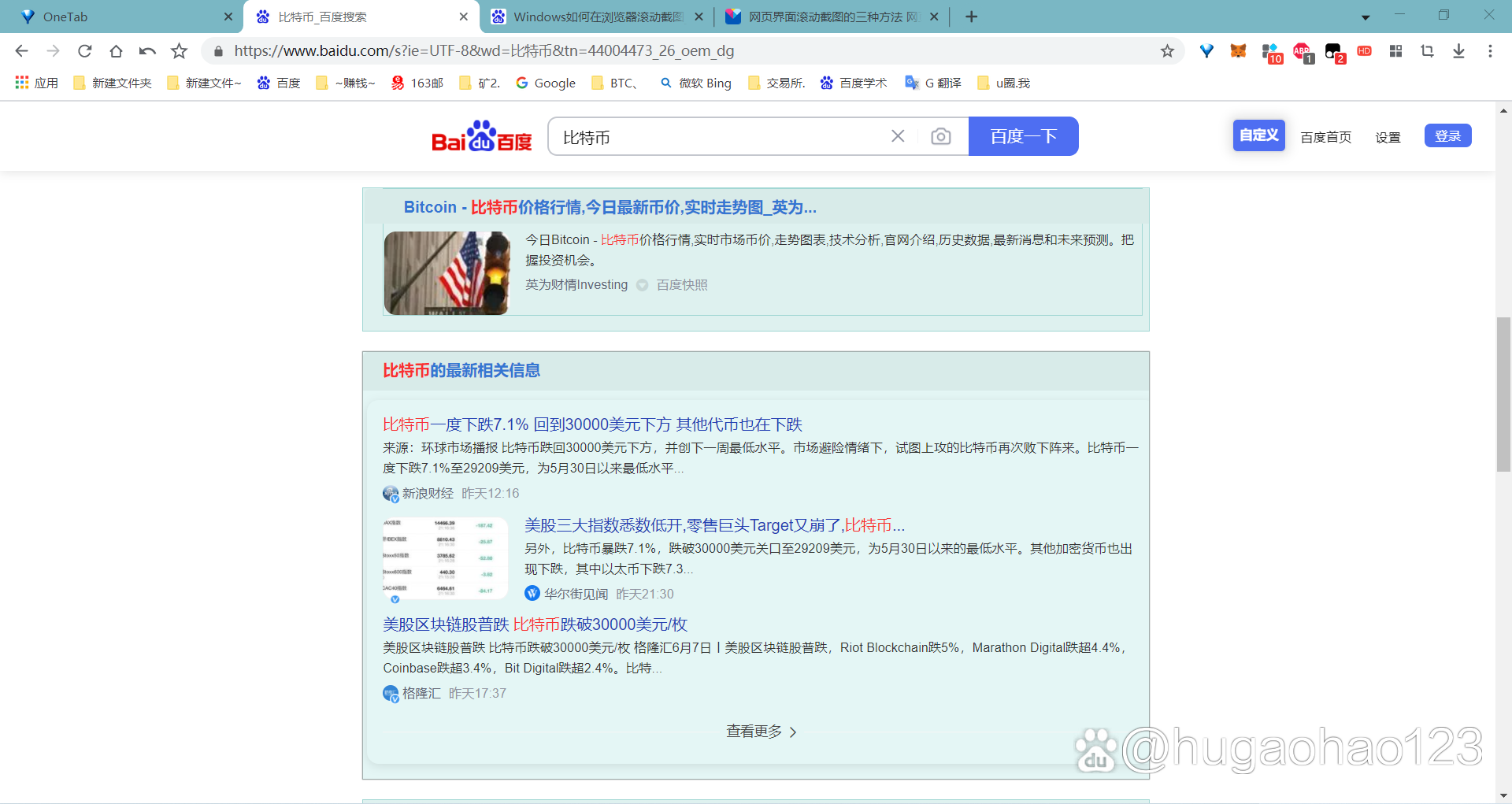Expand 查看更多 news results
Viewport: 1512px width, 804px height.
[x=761, y=732]
